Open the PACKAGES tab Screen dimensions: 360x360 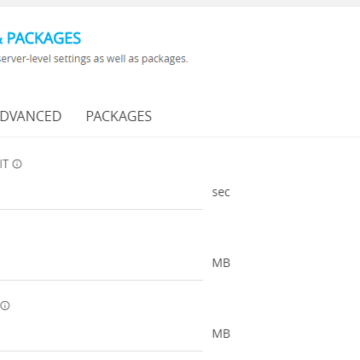coord(119,116)
